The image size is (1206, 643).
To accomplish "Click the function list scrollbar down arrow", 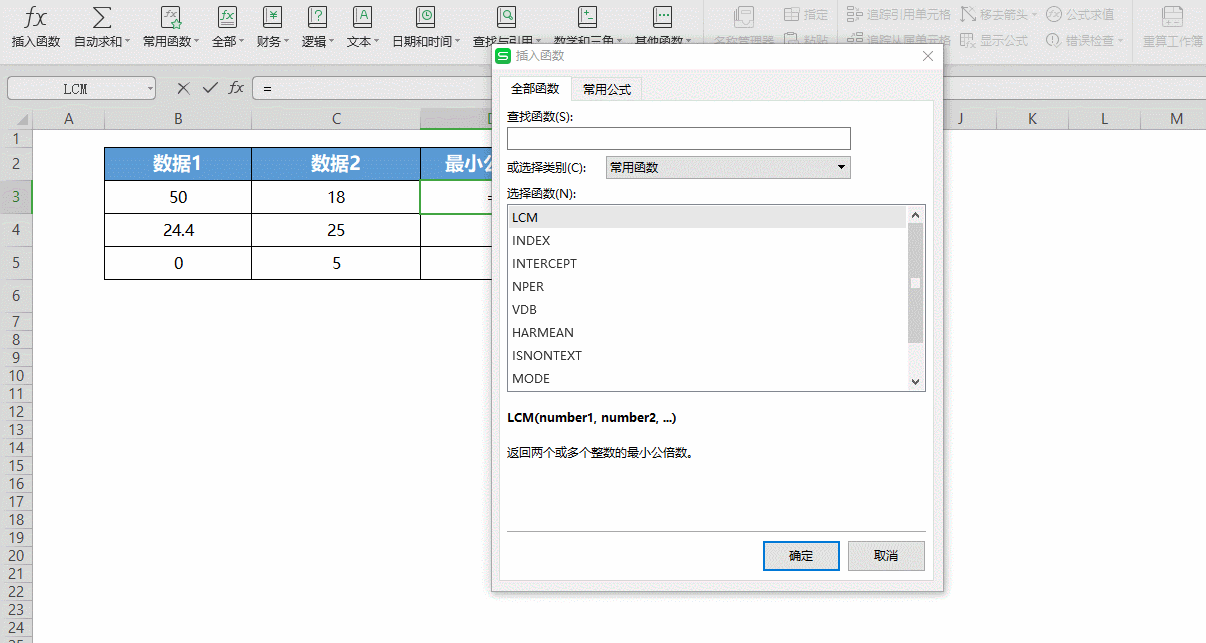I will coord(915,381).
